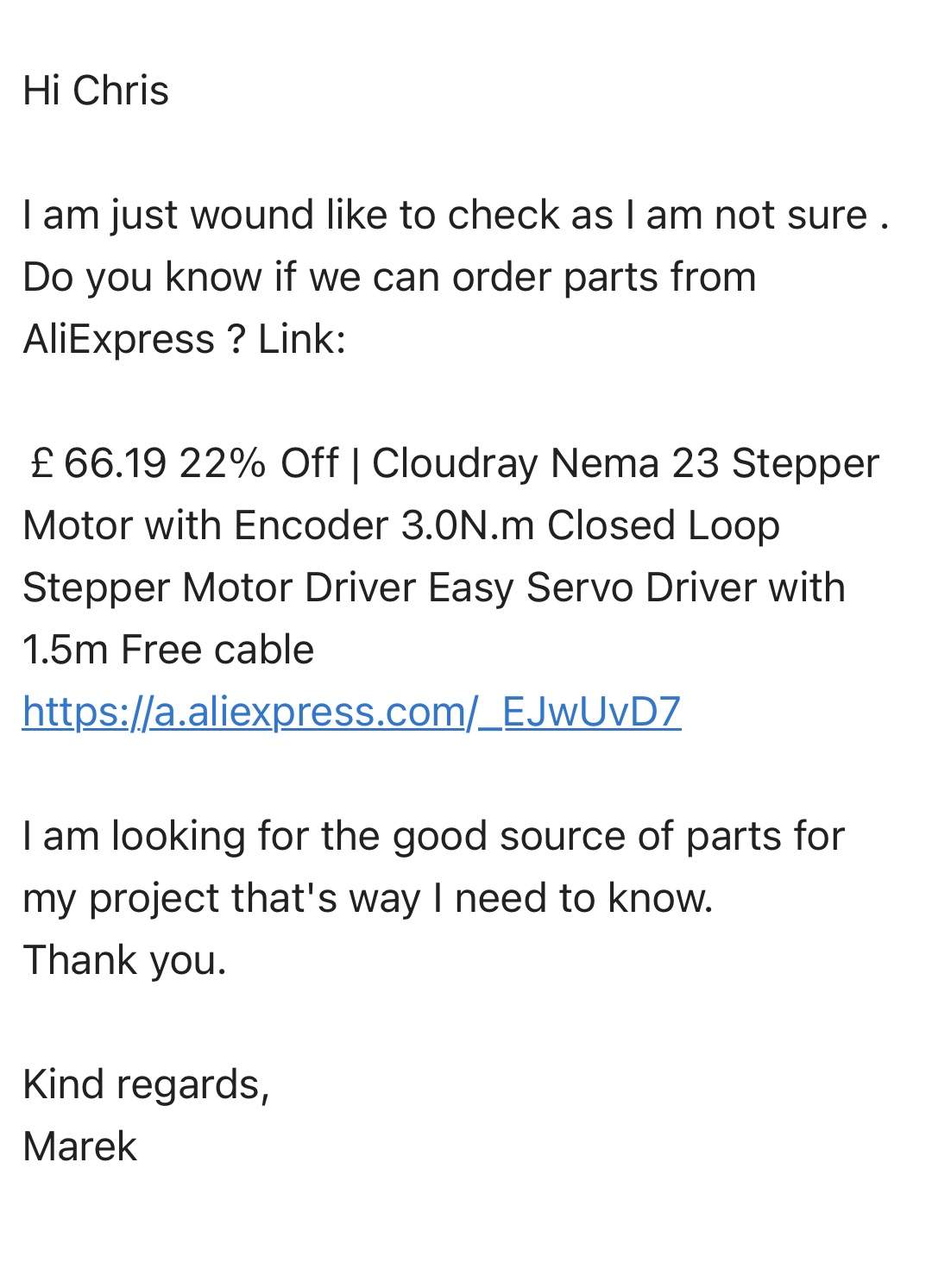This screenshot has width=951, height=1288.
Task: Click the "I am just wound like to check" line
Action: [x=259, y=215]
